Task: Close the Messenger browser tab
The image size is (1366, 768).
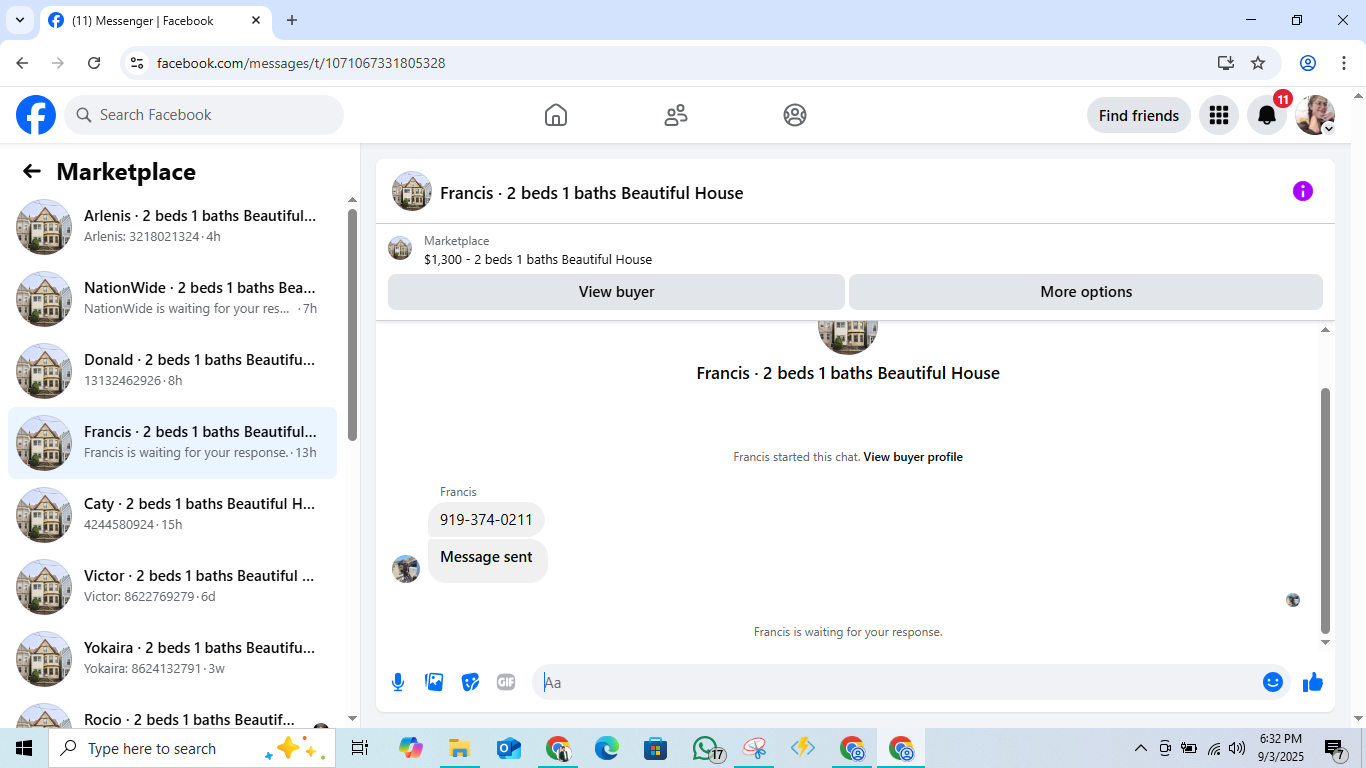Action: tap(256, 20)
